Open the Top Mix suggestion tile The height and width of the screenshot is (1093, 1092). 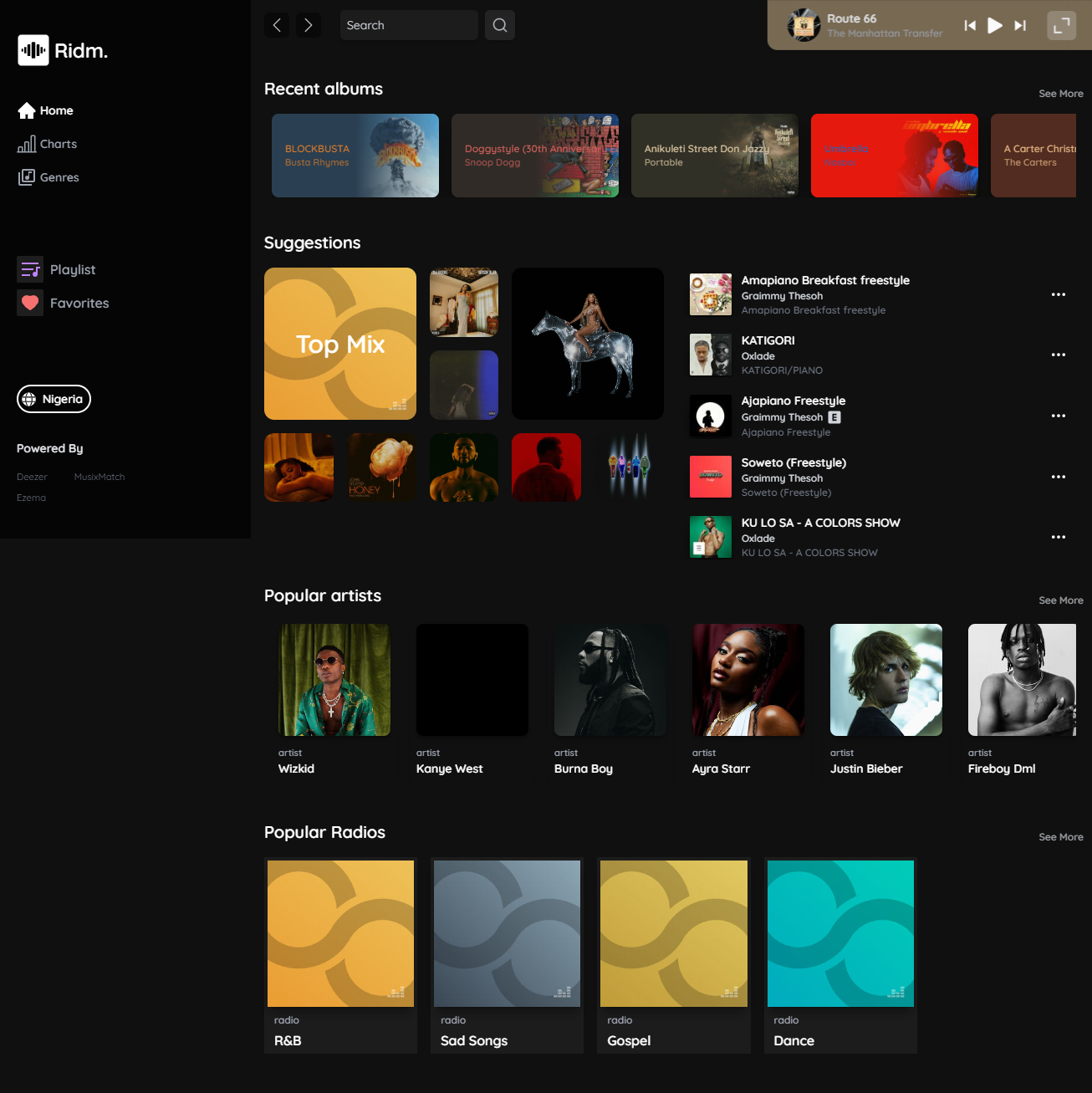coord(340,344)
